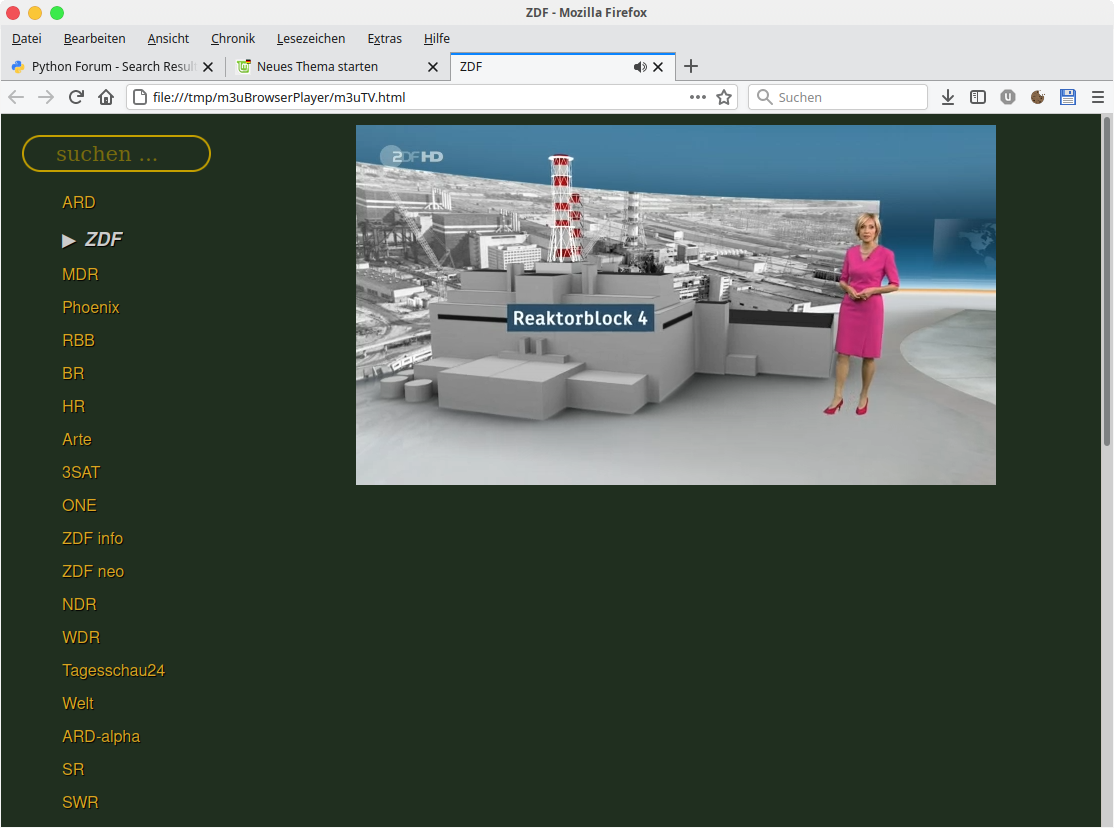Play the ZDF neo channel
Screen dimensions: 1114x828
click(x=93, y=571)
